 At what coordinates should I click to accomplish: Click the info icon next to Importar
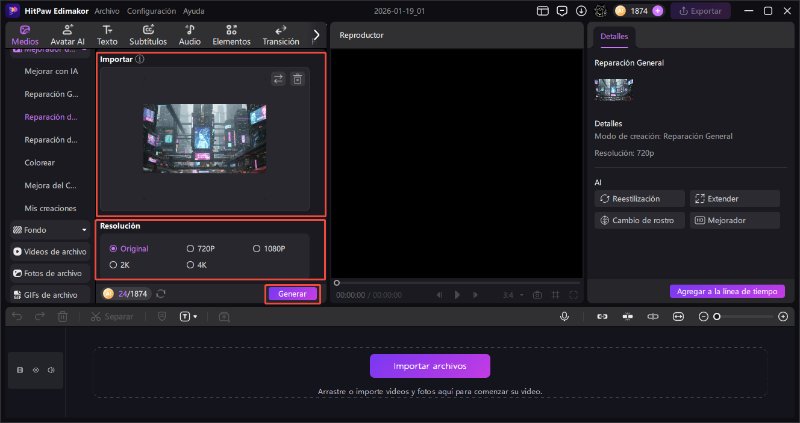click(x=139, y=59)
